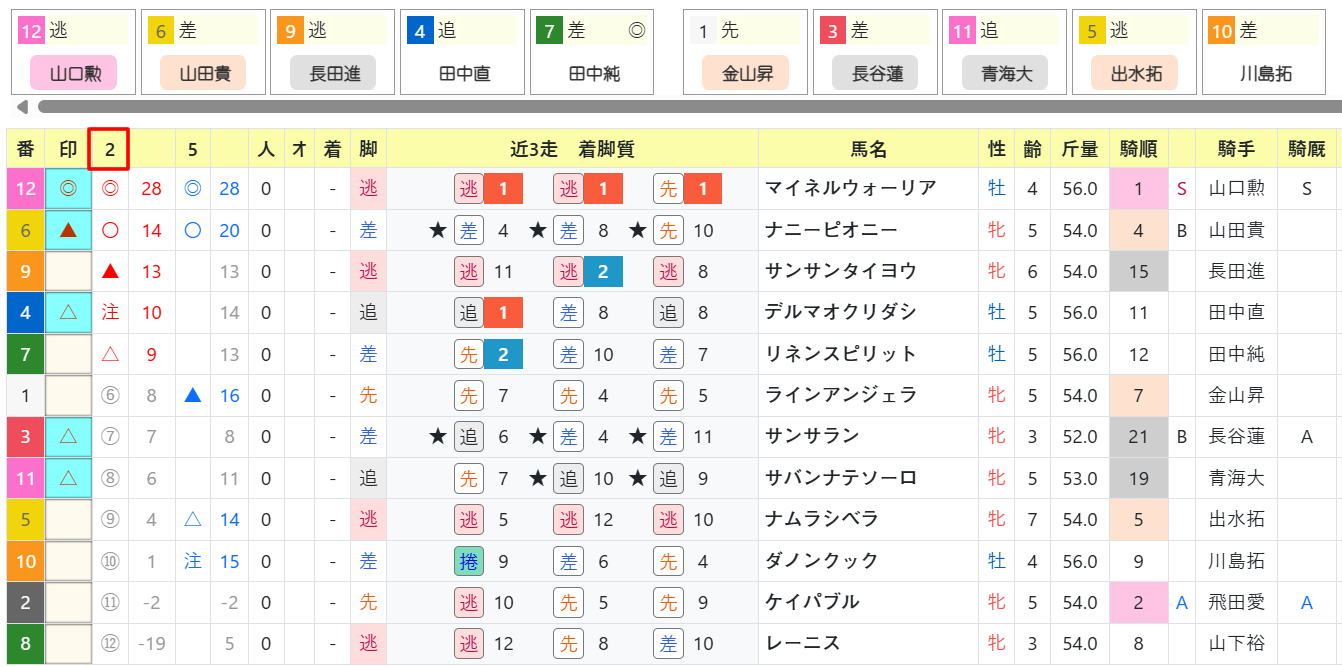The height and width of the screenshot is (667, 1342).
Task: Click jockey button 山口勲 in top card
Action: coord(73,73)
